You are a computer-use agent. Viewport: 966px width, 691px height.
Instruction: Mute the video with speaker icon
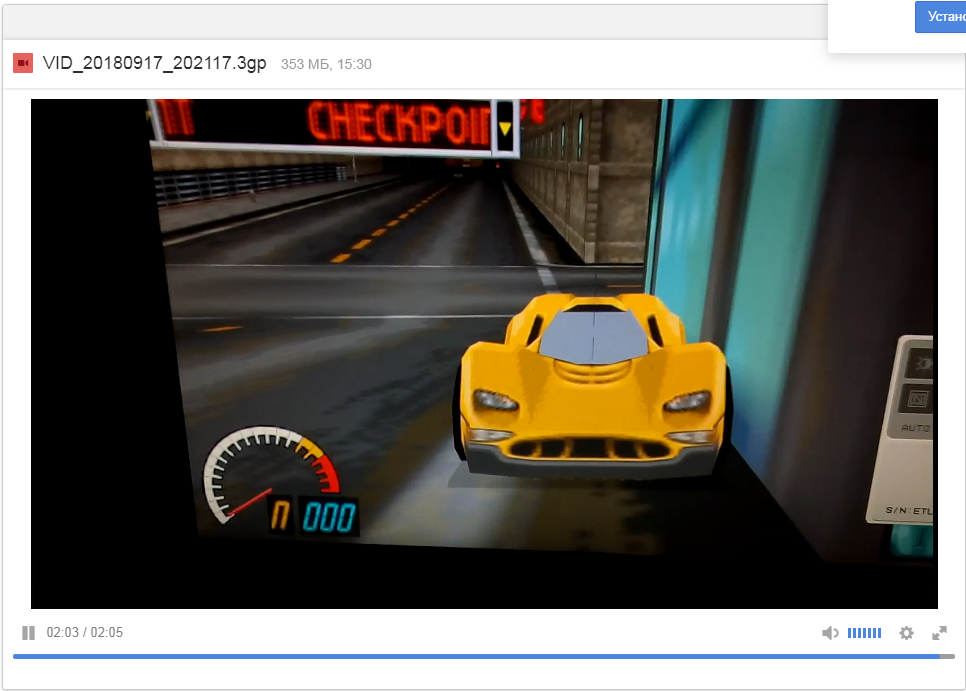(829, 633)
